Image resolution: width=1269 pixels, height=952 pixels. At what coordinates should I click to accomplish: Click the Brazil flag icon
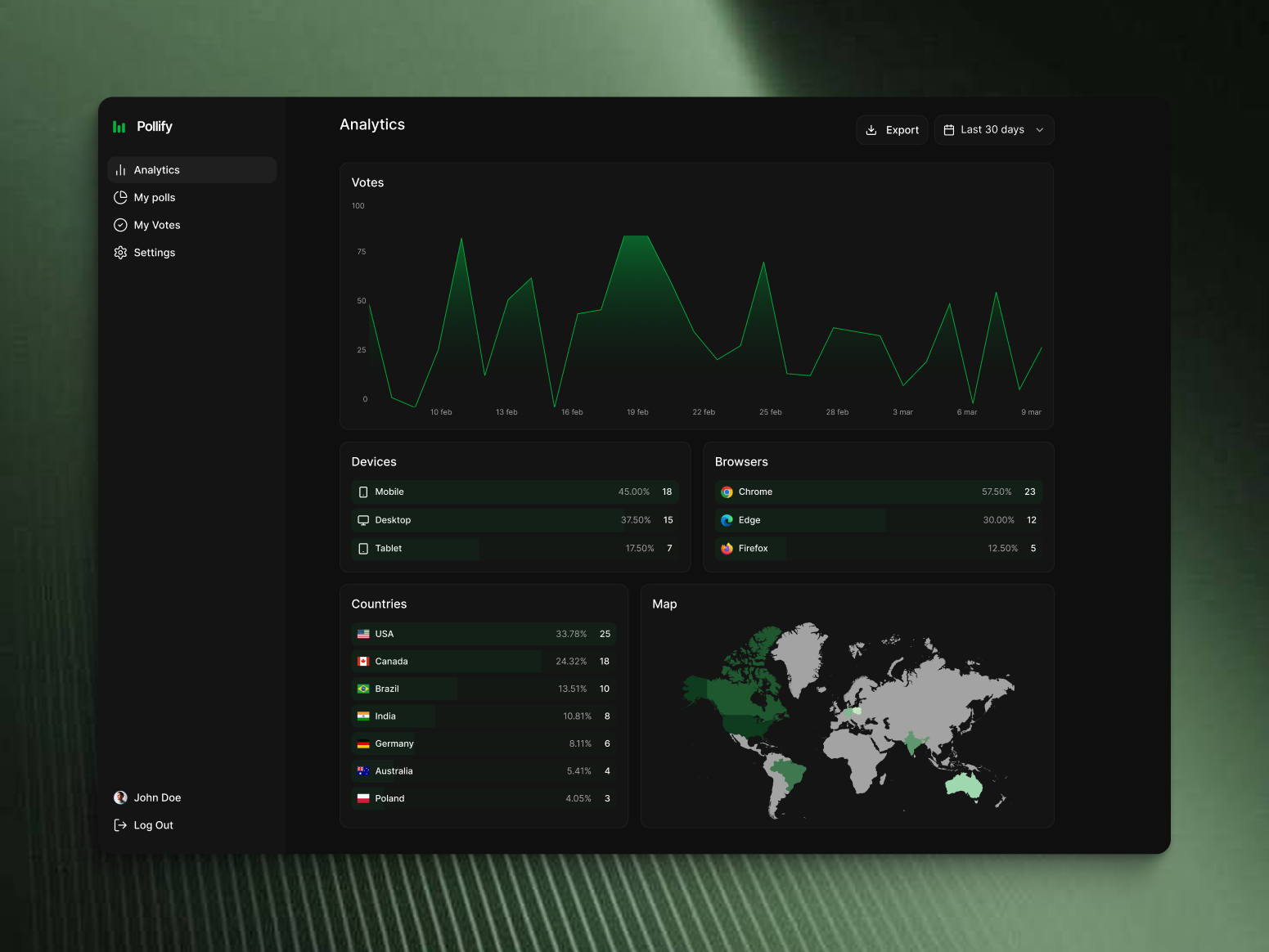[x=363, y=689]
